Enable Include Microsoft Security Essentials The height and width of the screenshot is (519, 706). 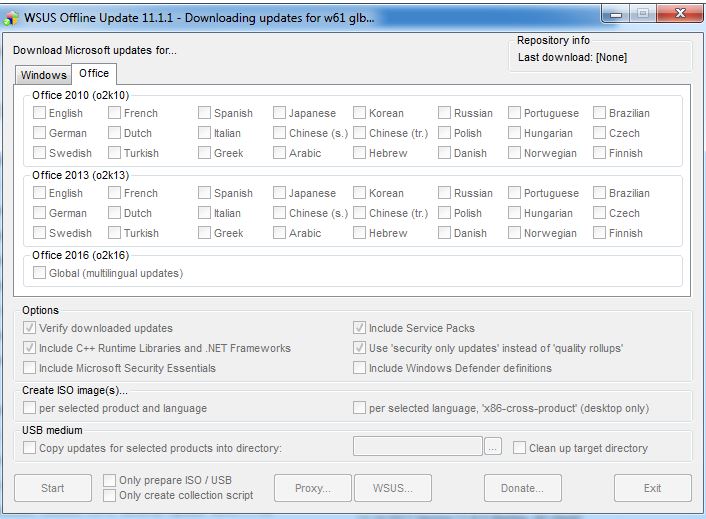click(x=30, y=368)
